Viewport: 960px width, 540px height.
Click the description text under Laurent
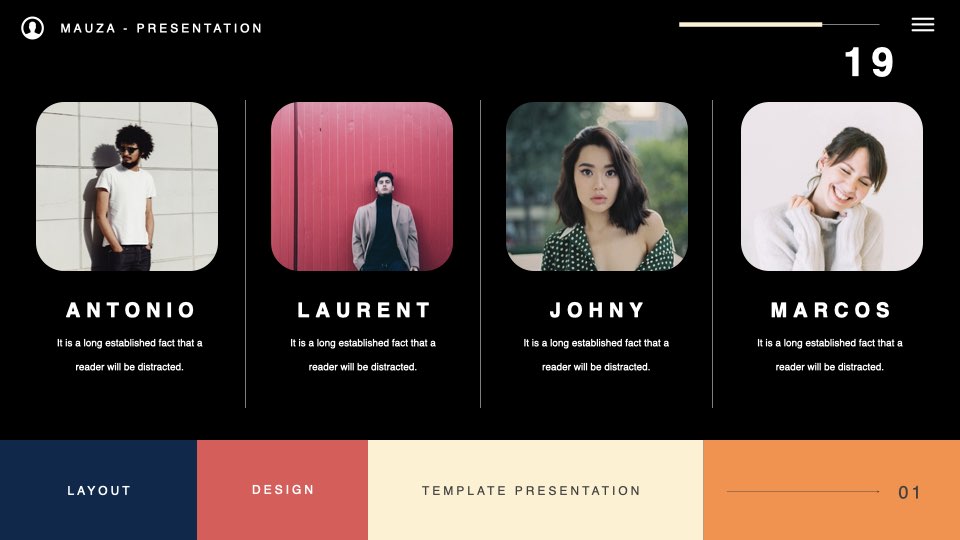point(362,354)
